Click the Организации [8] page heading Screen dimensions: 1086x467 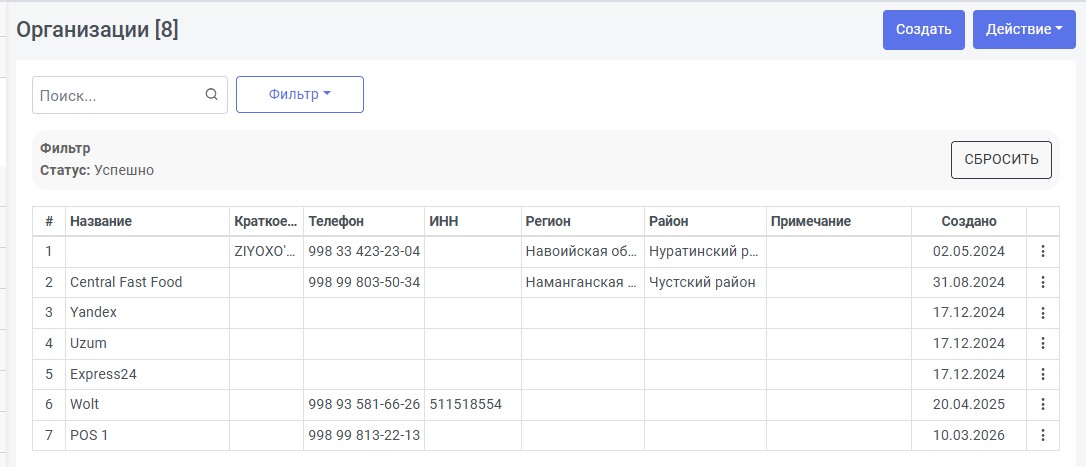(x=97, y=30)
